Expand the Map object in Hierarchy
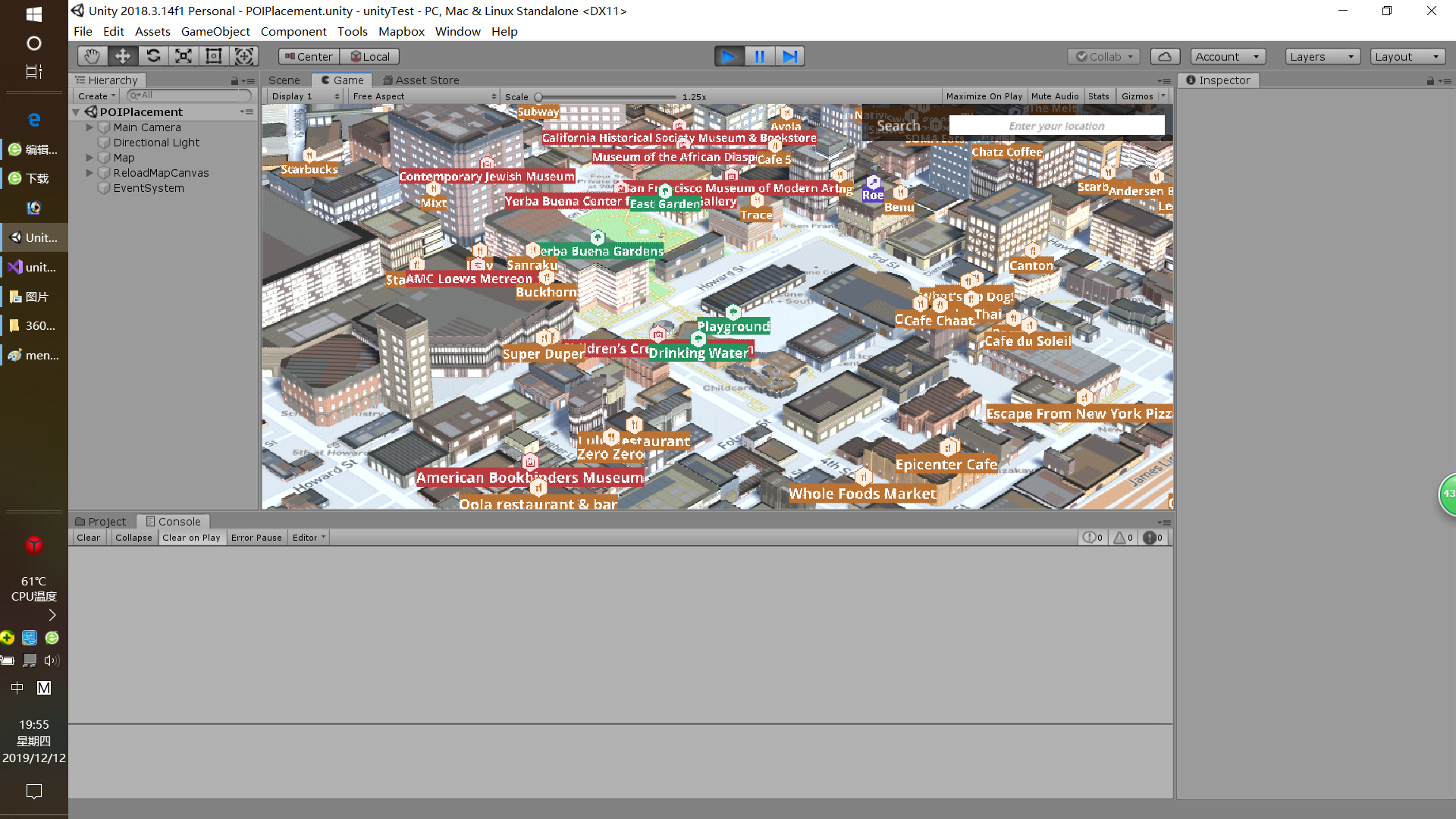1456x819 pixels. (89, 157)
